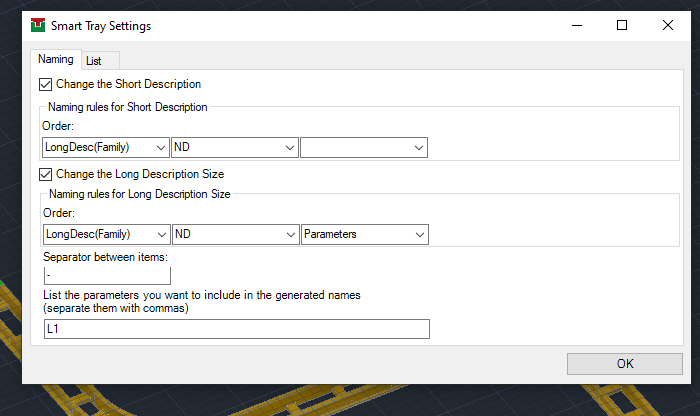Click the Change the Long Description Size label
Image resolution: width=700 pixels, height=416 pixels.
click(140, 174)
